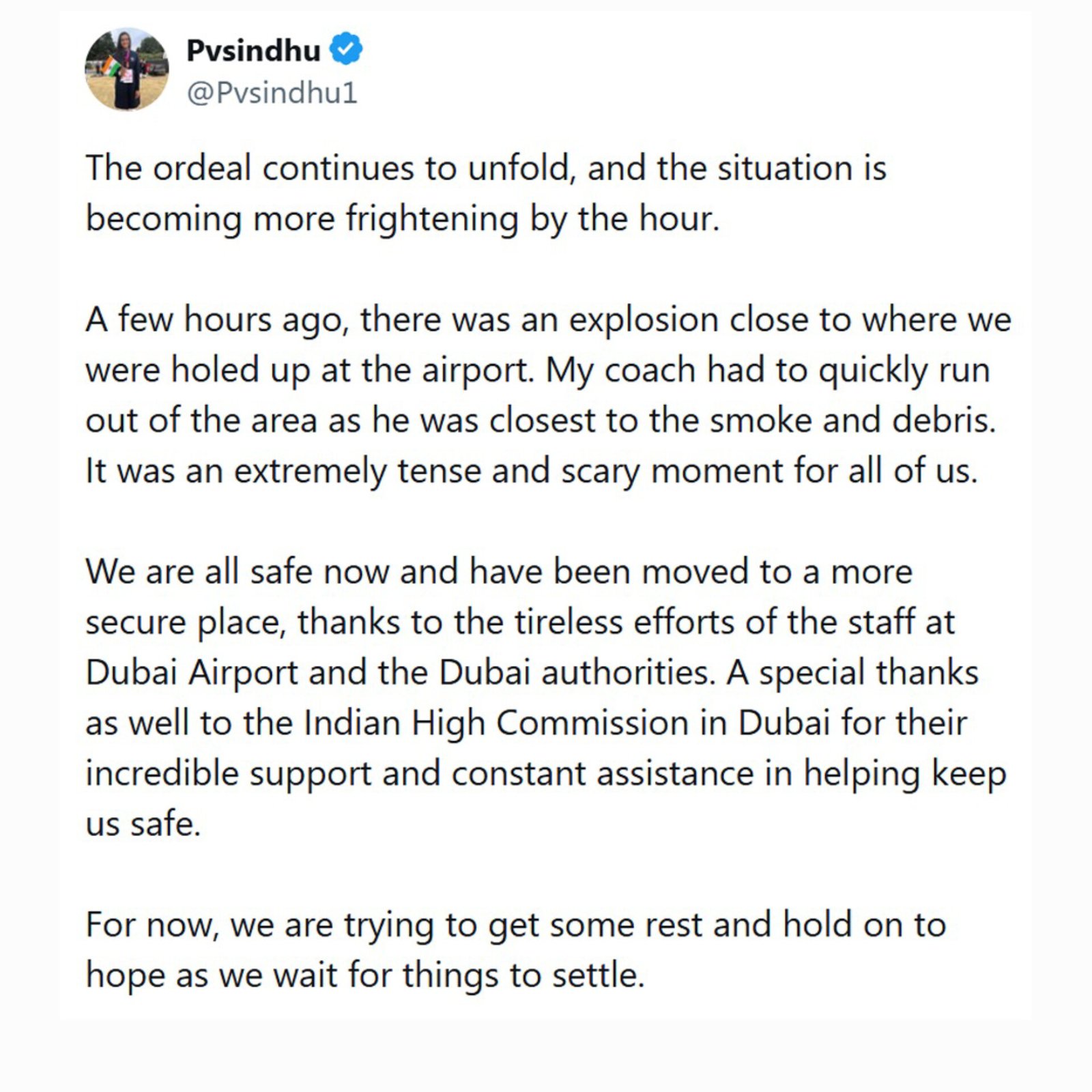The height and width of the screenshot is (1092, 1092).
Task: Click the Pvsindhu profile avatar photo
Action: (126, 70)
